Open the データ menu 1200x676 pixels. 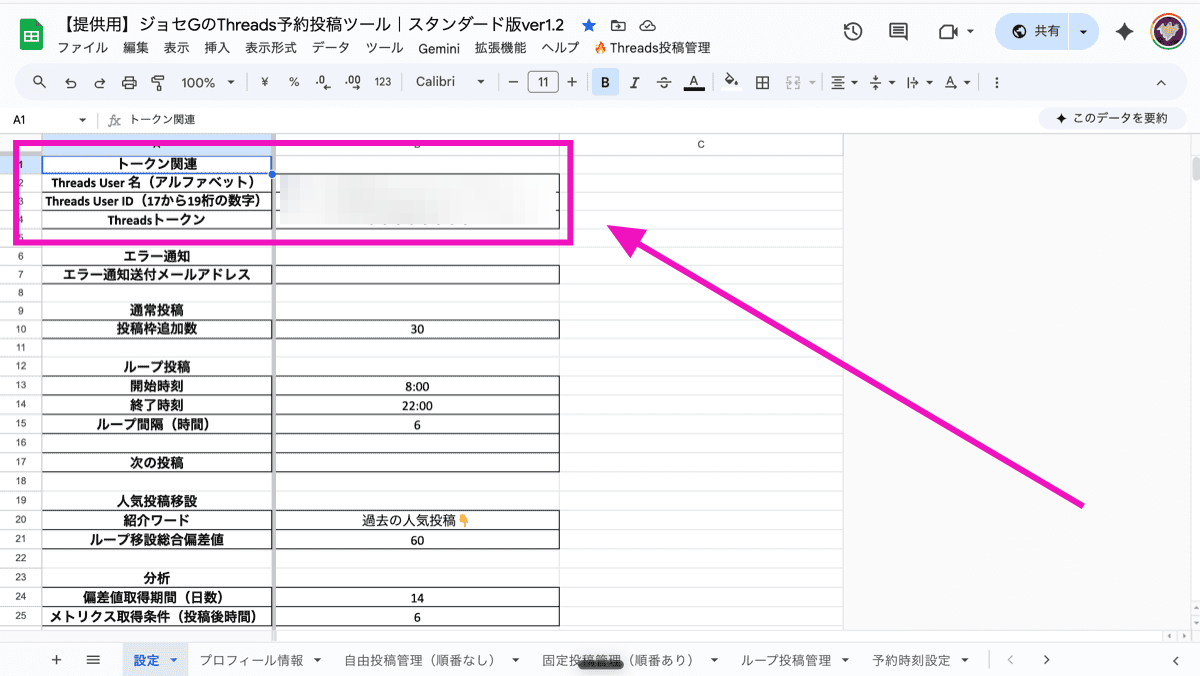(x=331, y=48)
